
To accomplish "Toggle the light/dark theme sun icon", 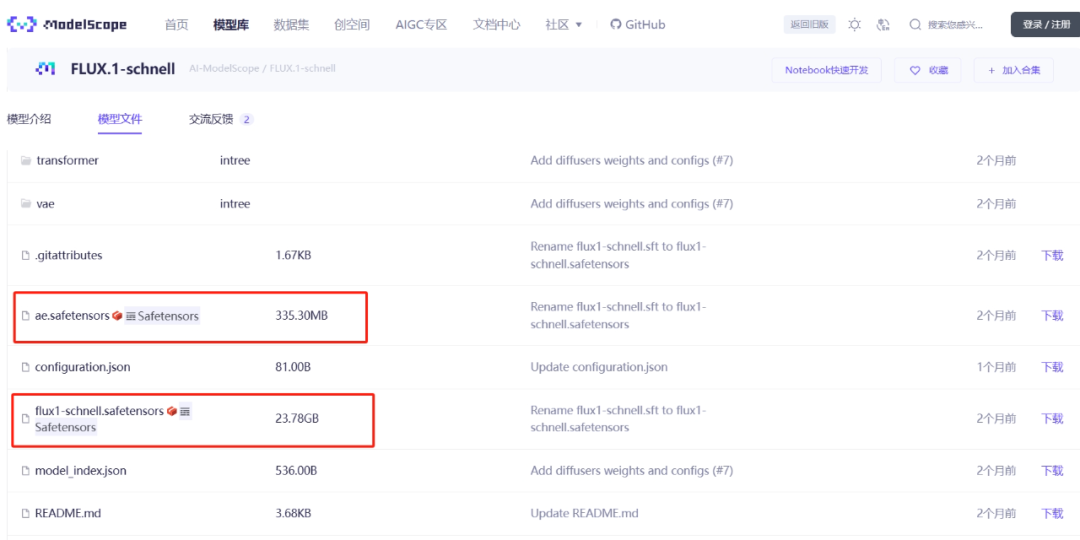I will pyautogui.click(x=855, y=25).
